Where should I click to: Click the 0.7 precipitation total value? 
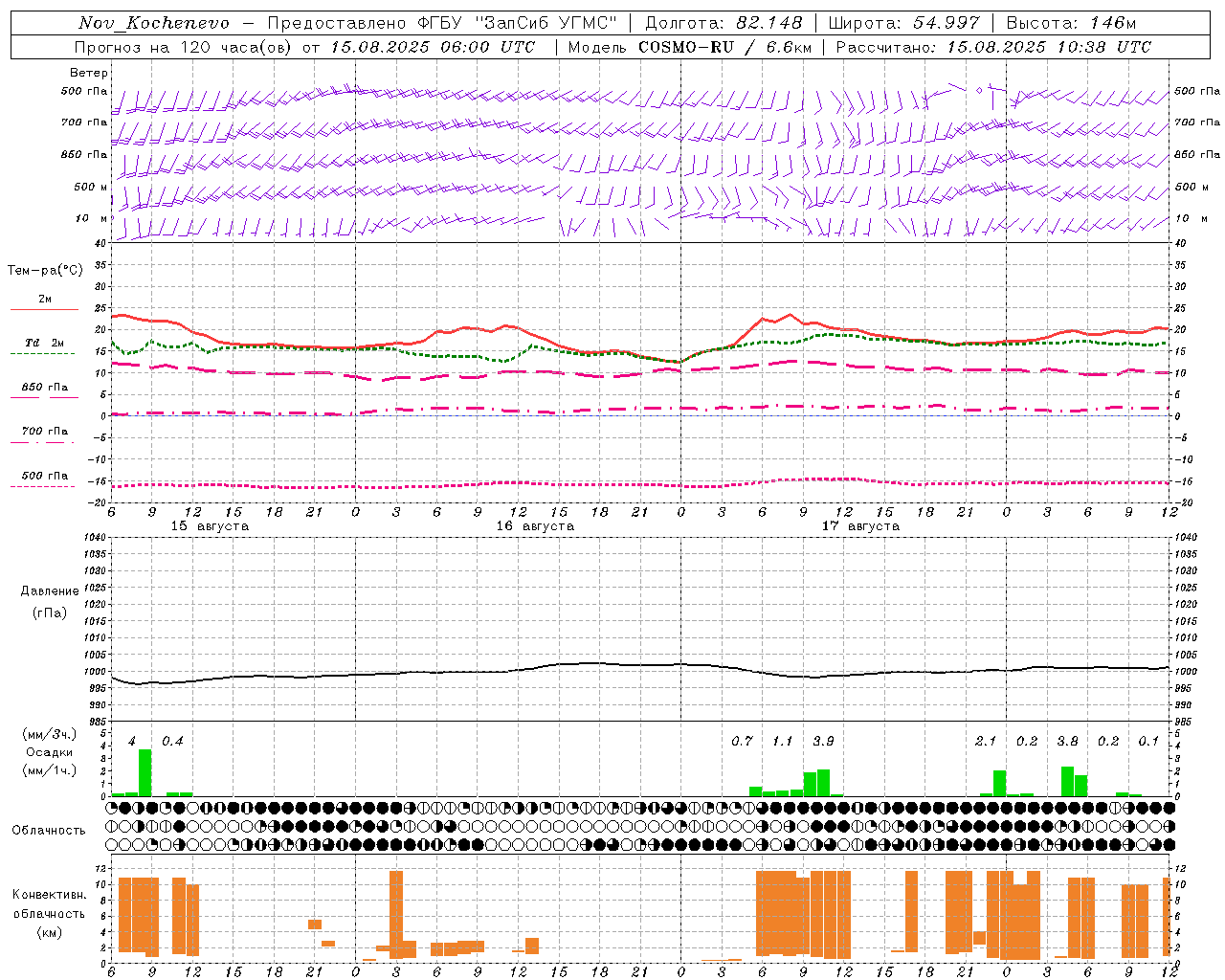pos(742,741)
